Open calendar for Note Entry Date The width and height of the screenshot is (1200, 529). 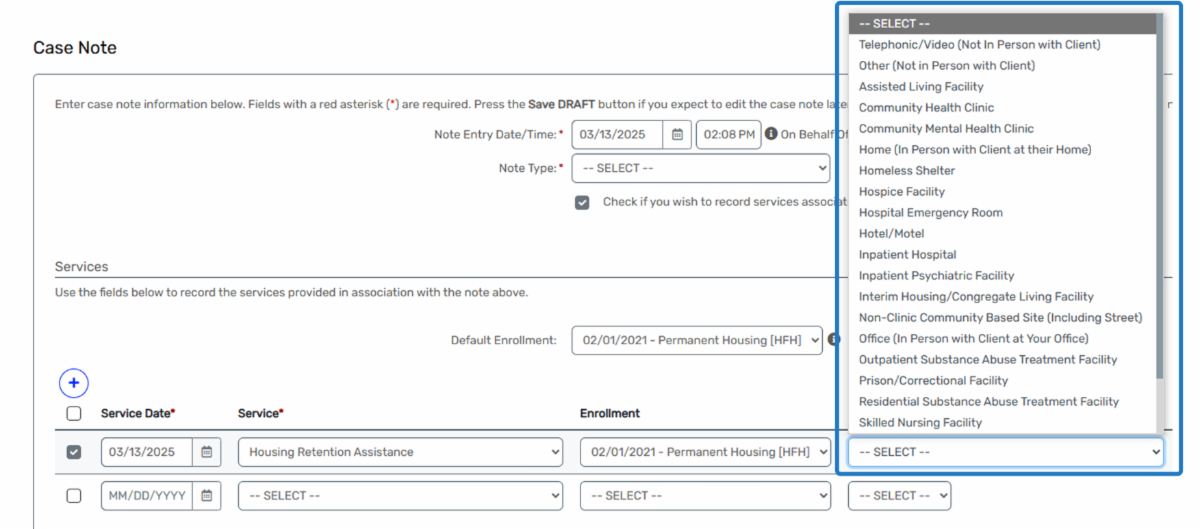(x=677, y=134)
